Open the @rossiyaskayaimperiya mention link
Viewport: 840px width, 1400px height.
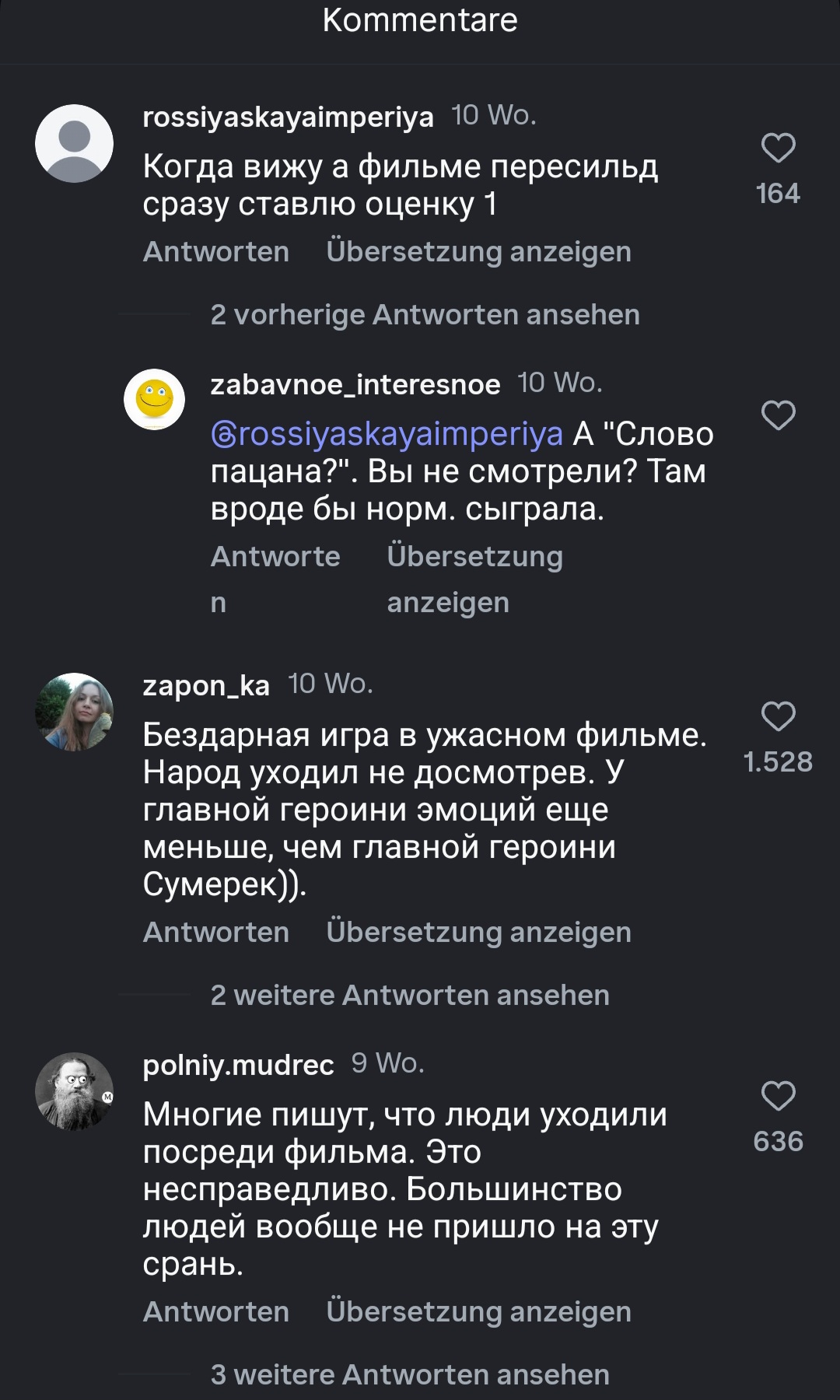(x=387, y=434)
